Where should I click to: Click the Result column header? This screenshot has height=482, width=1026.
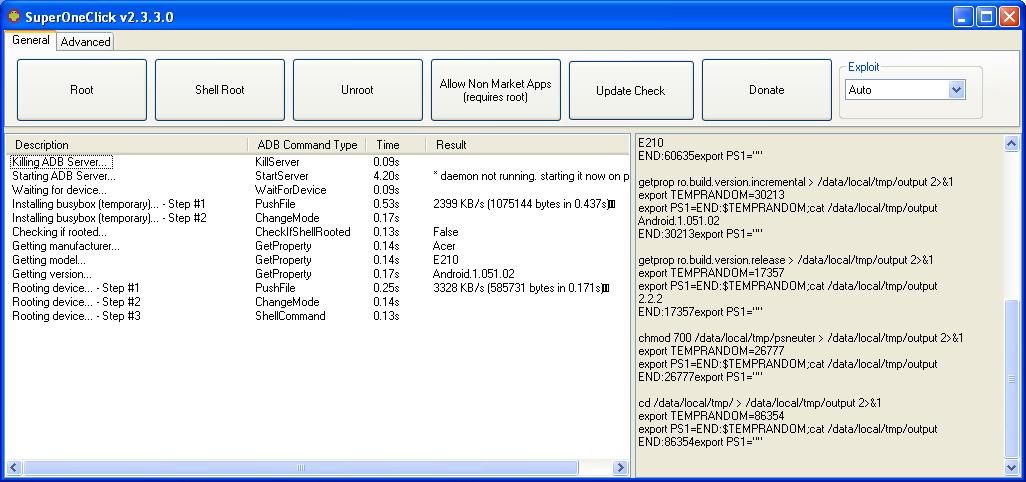tap(527, 145)
